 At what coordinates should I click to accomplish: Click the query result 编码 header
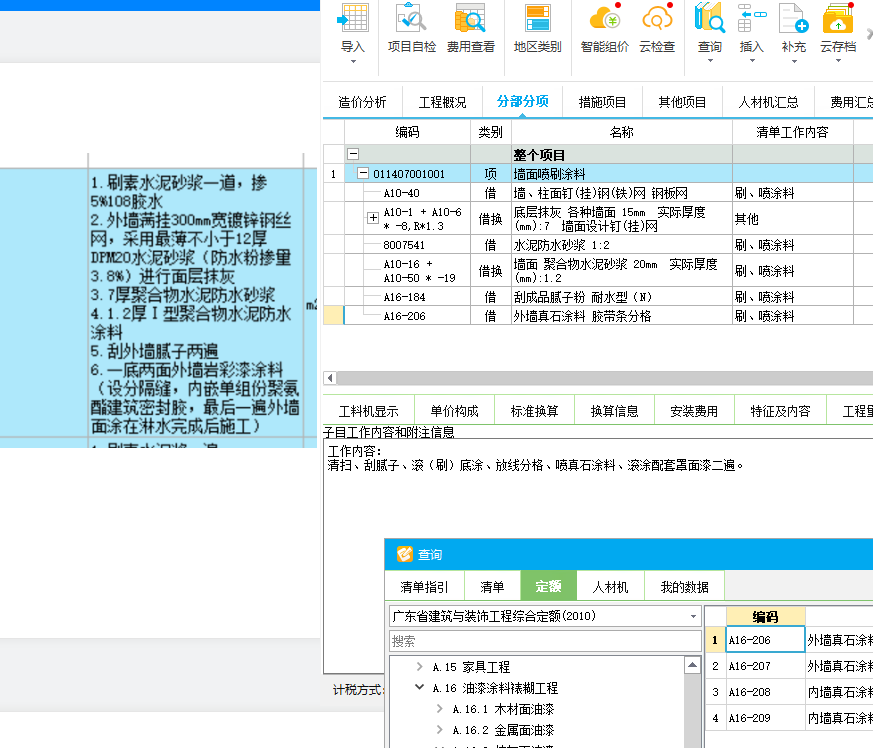[766, 617]
